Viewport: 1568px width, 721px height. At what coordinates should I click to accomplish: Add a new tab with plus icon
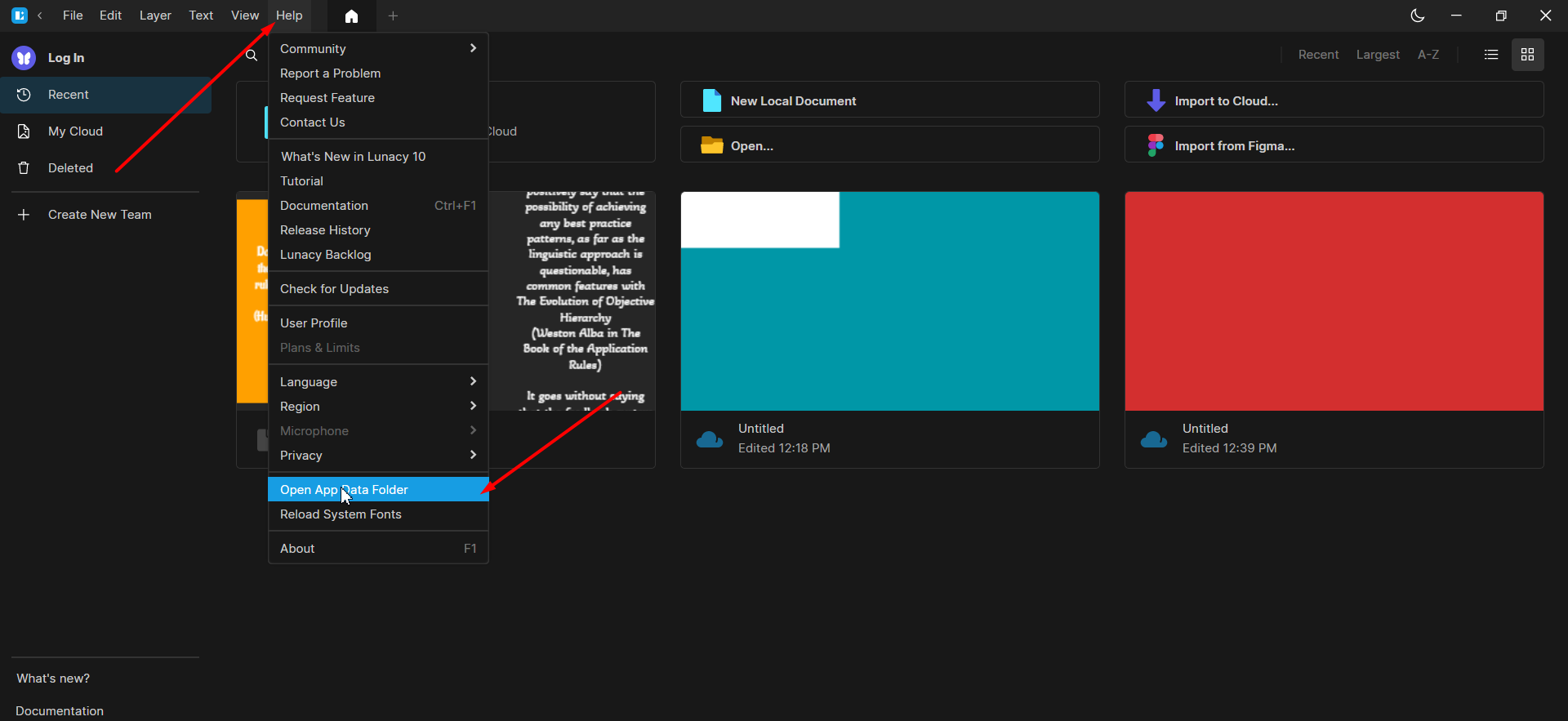pos(393,16)
